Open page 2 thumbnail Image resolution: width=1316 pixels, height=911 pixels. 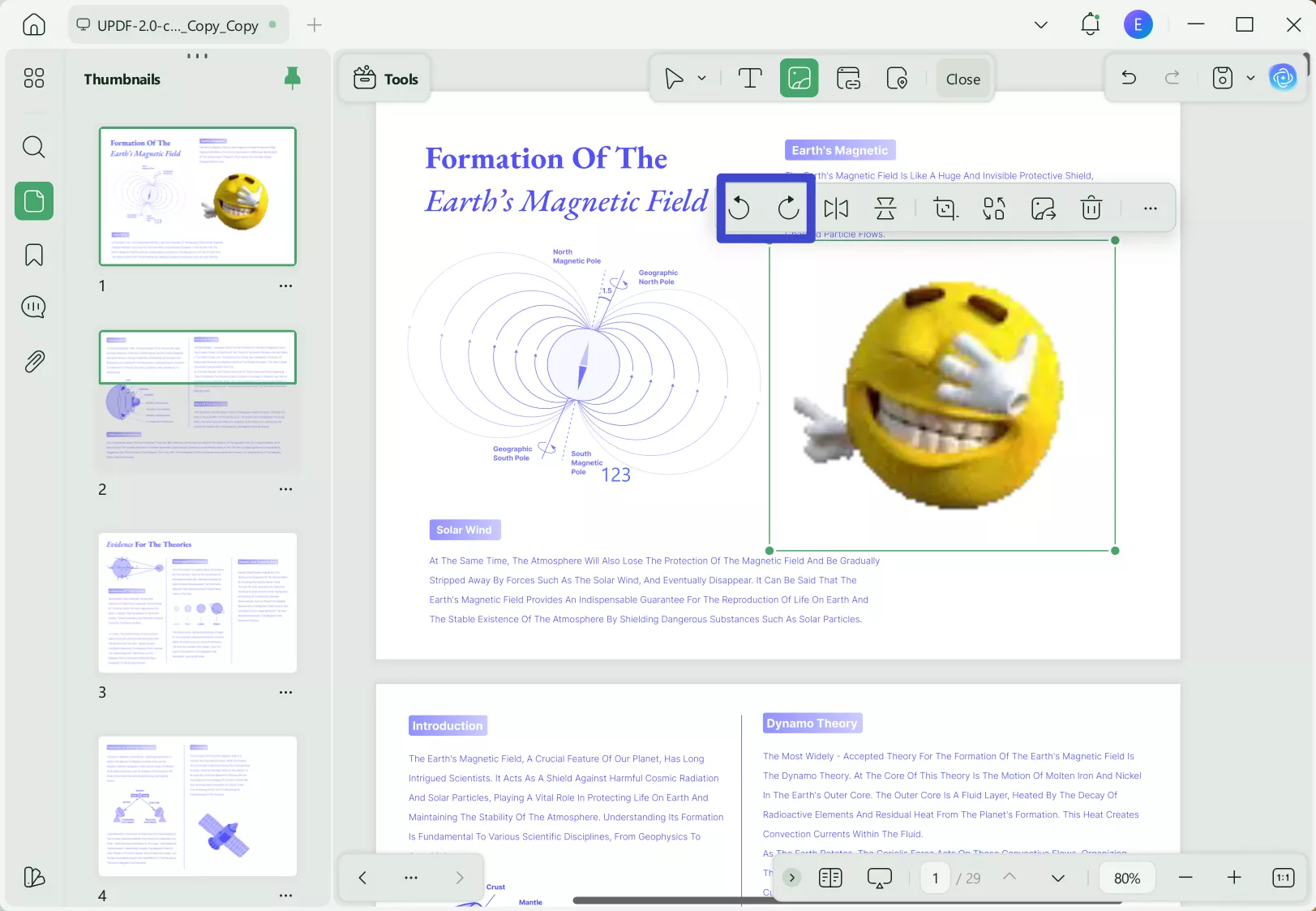point(198,400)
